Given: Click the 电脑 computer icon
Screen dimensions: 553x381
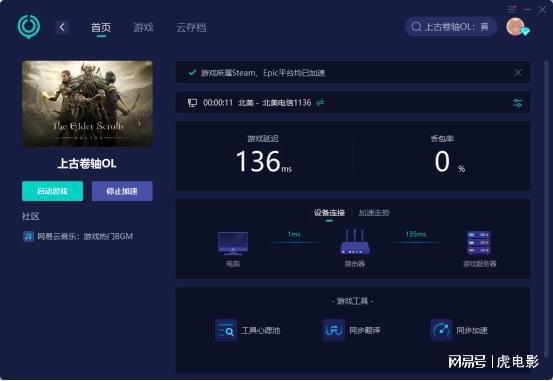Looking at the screenshot, I should tap(233, 243).
